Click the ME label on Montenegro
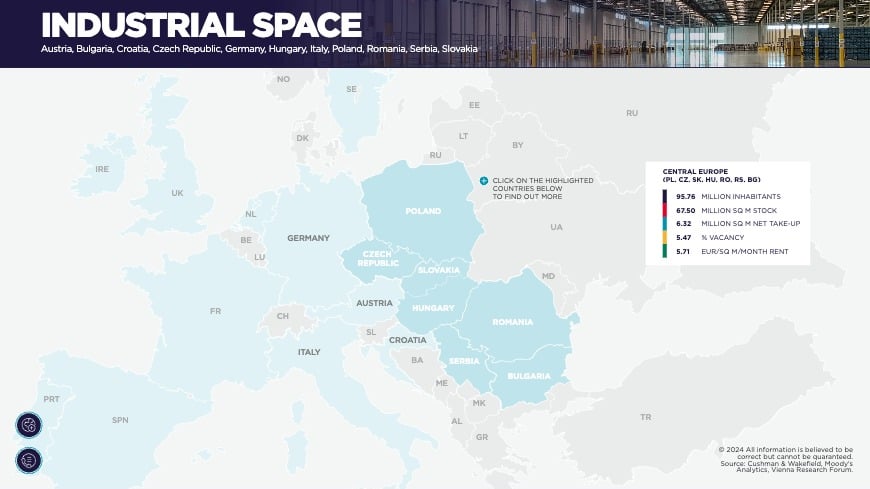The height and width of the screenshot is (489, 870). [442, 383]
